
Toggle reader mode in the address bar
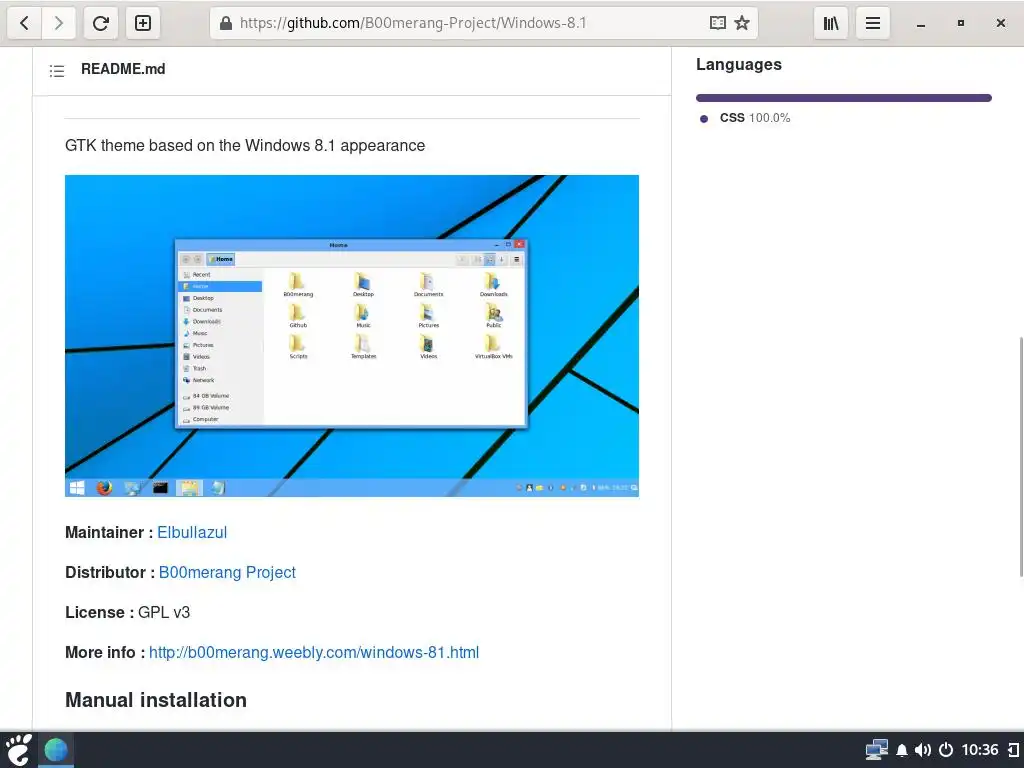point(718,24)
